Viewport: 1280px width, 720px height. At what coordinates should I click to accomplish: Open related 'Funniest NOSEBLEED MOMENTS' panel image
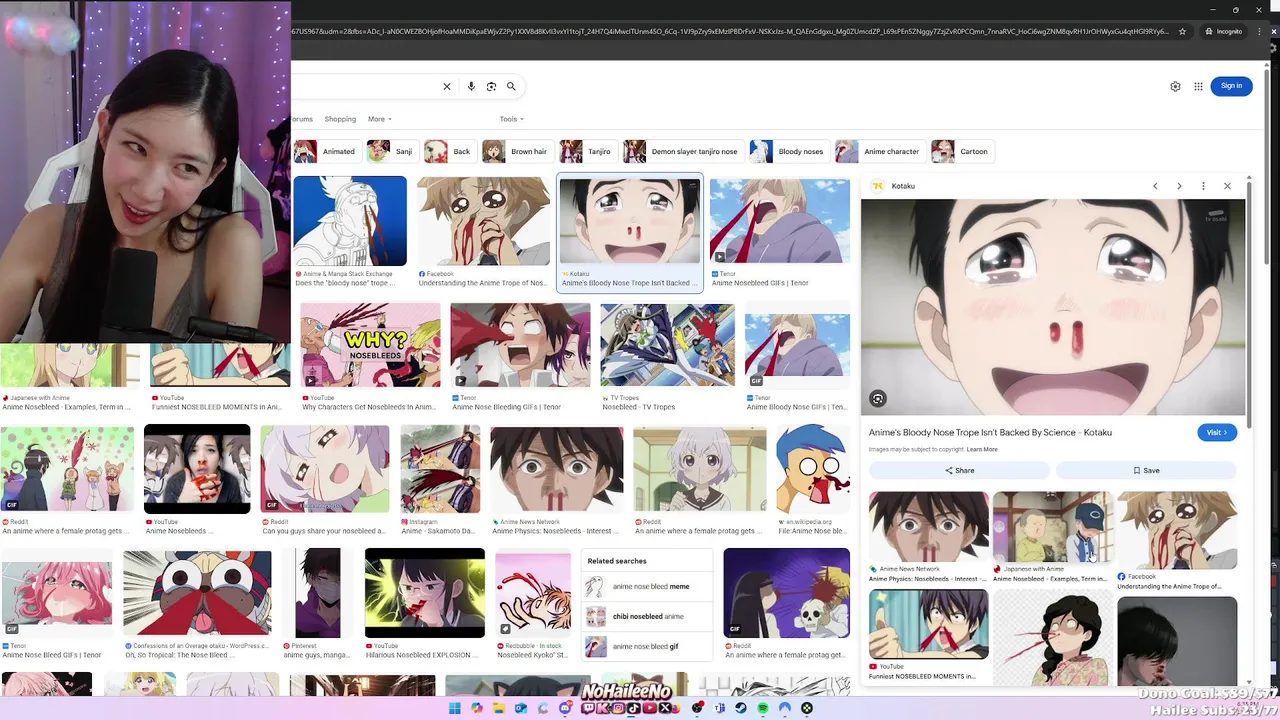tap(928, 624)
